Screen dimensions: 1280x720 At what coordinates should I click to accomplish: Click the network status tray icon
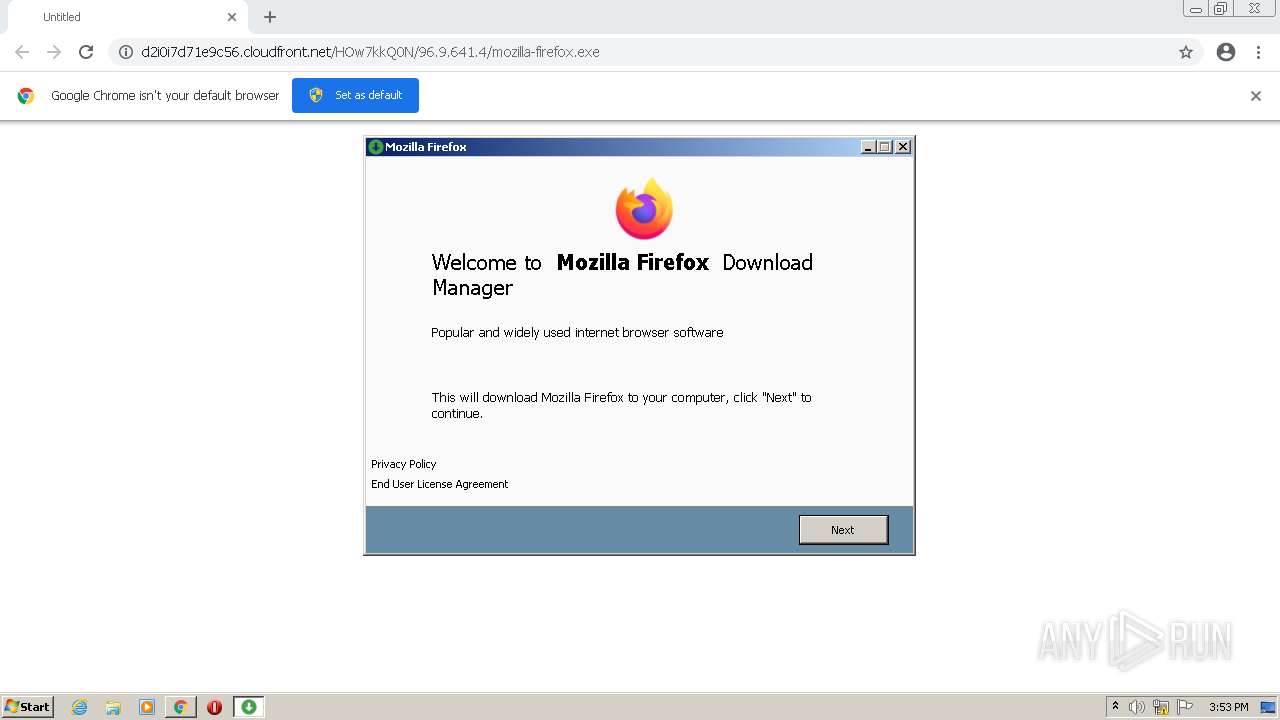coord(1161,707)
